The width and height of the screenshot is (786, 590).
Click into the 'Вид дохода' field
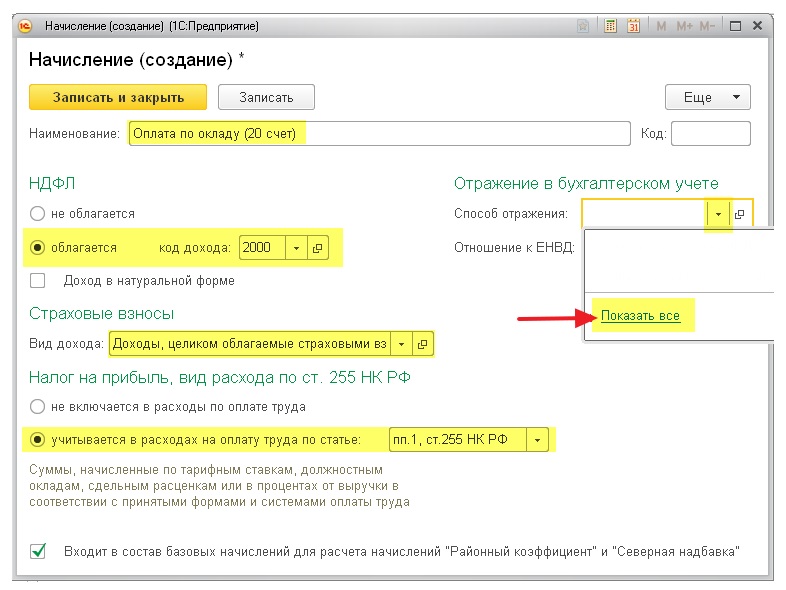pos(250,344)
